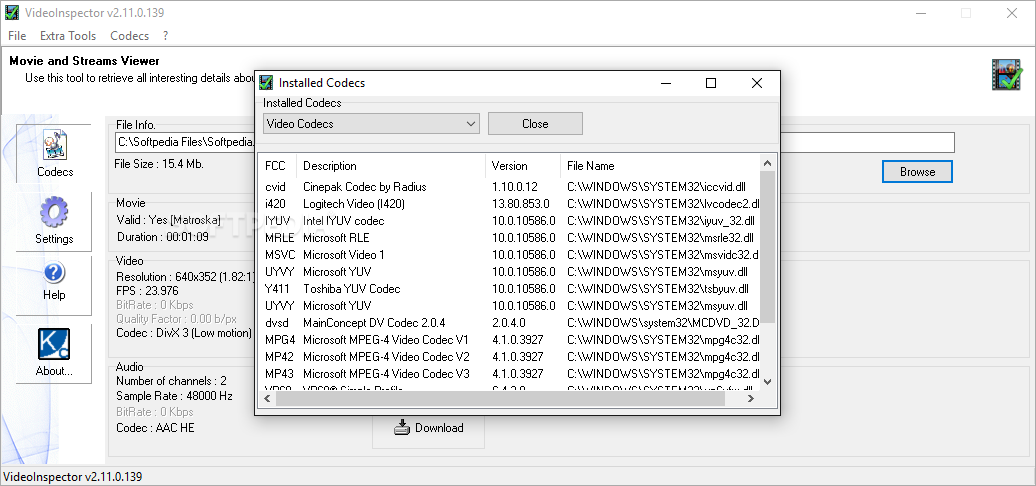Click the MRLE FCC cell
The height and width of the screenshot is (486, 1036).
click(x=279, y=238)
